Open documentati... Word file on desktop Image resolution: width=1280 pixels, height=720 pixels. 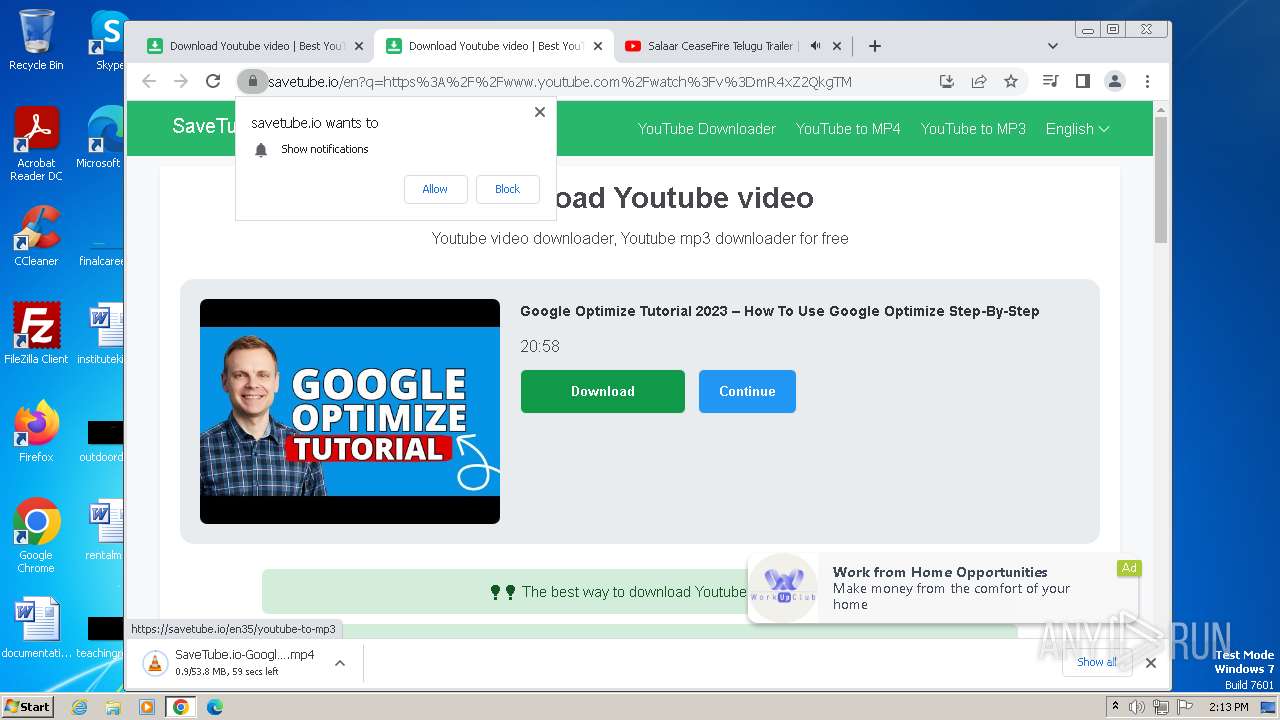pos(36,628)
